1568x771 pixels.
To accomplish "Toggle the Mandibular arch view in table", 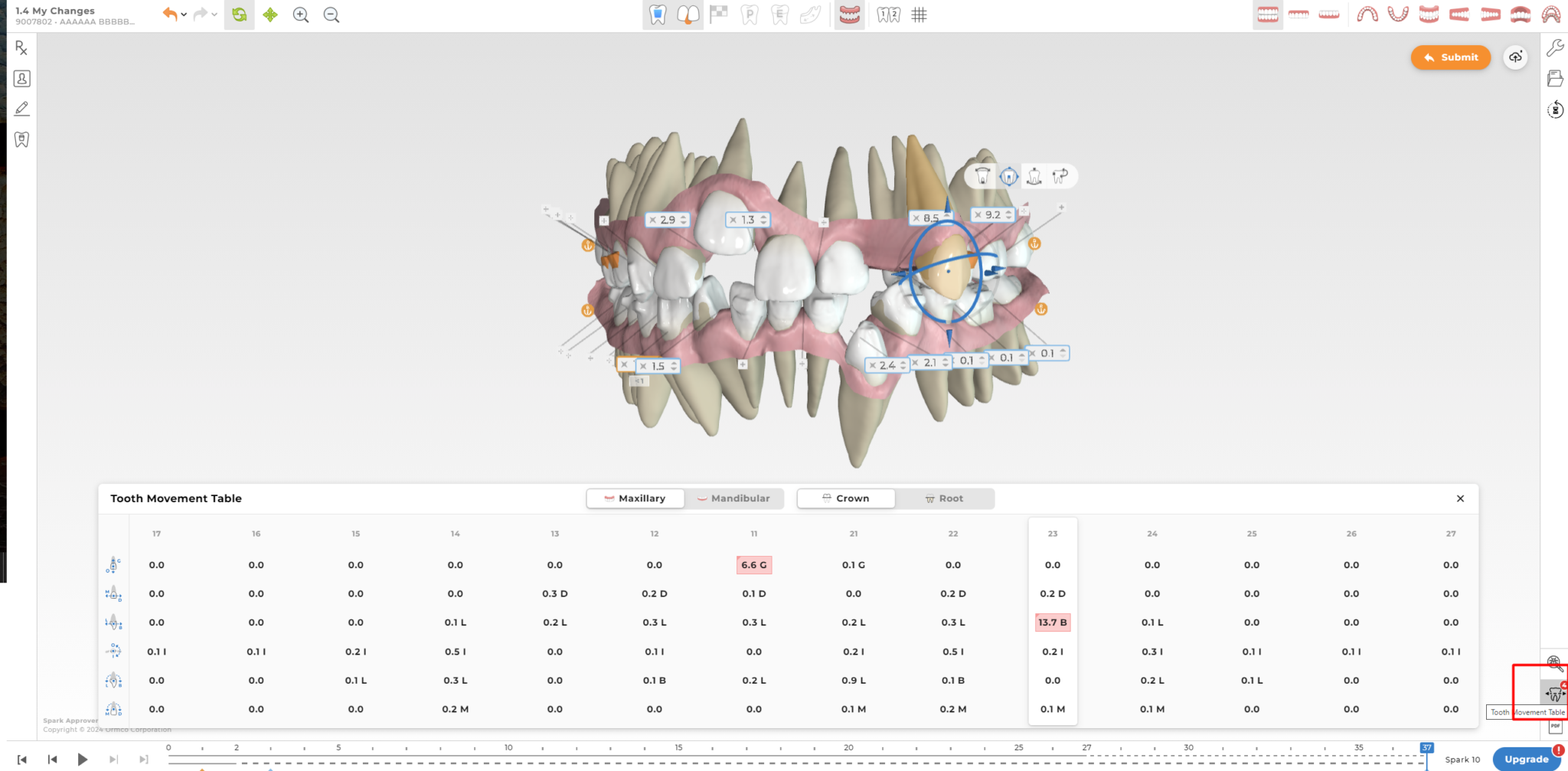I will click(x=733, y=498).
